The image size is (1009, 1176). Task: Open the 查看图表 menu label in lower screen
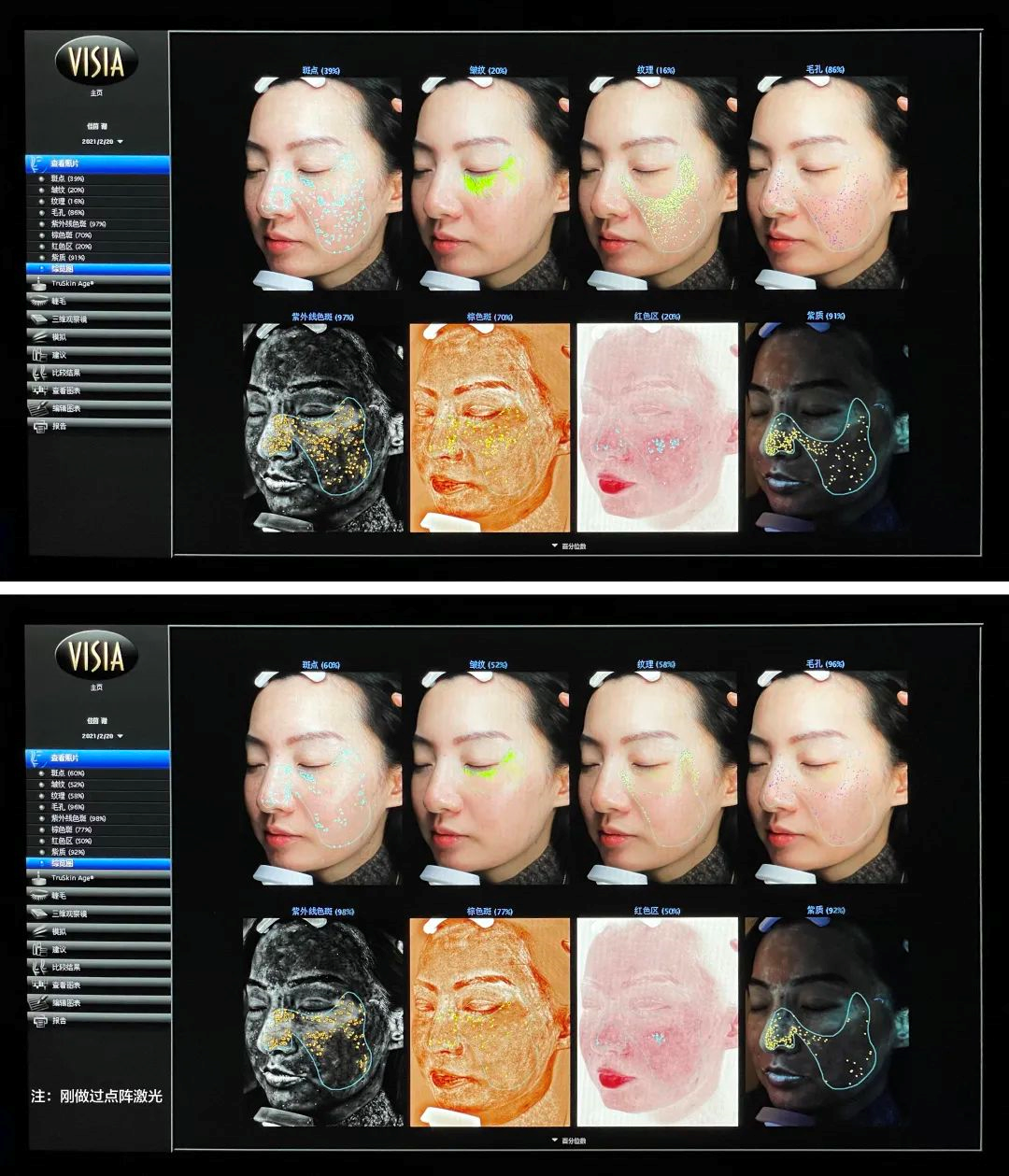pos(65,985)
